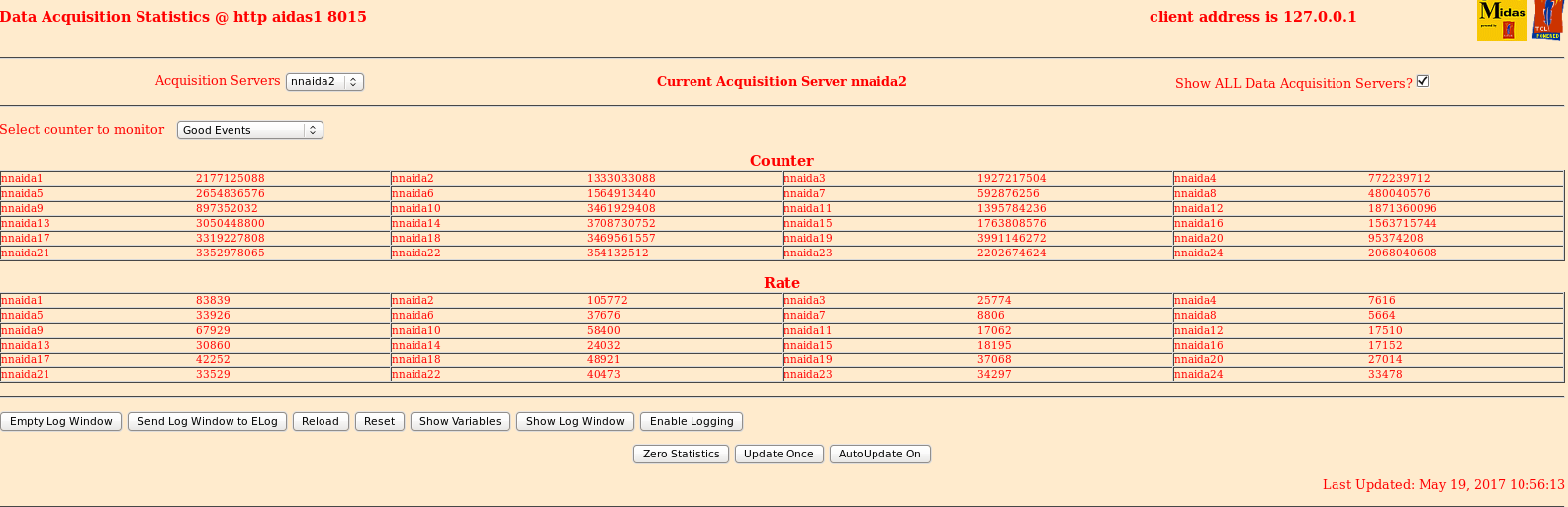Select counter value 2068040608
Viewport: 1568px width, 507px height.
[1403, 253]
